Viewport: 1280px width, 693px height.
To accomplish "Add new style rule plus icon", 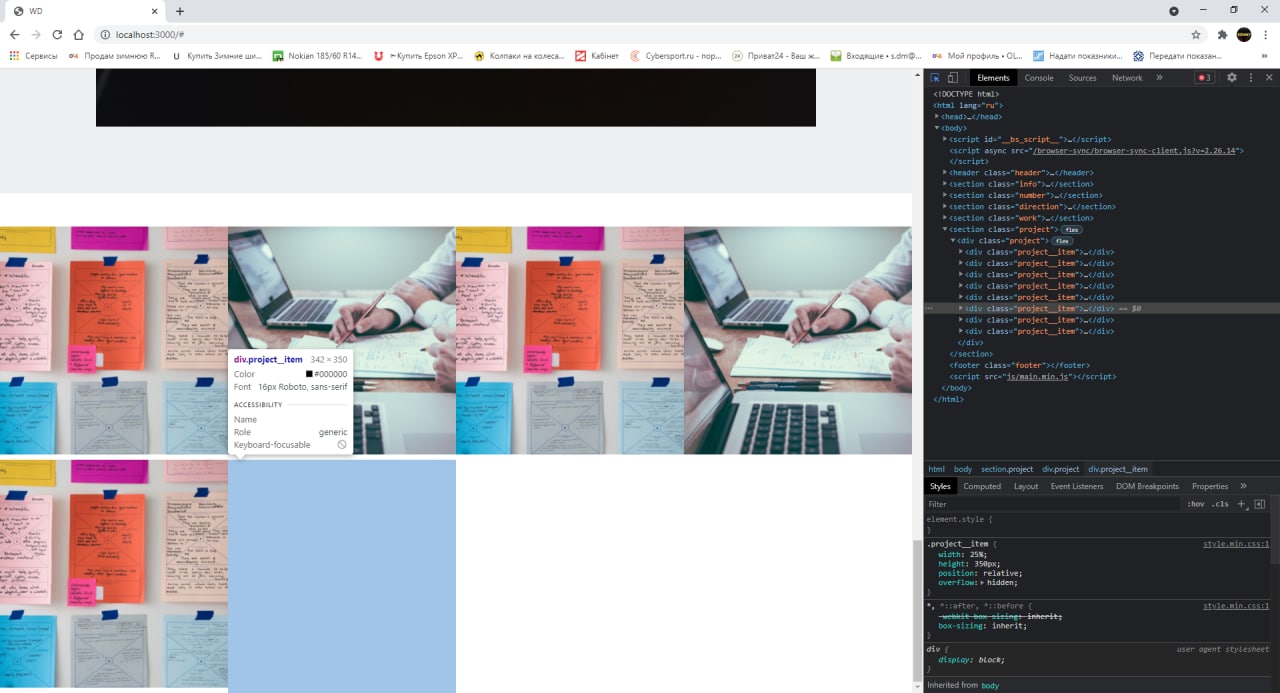I will (x=1242, y=504).
